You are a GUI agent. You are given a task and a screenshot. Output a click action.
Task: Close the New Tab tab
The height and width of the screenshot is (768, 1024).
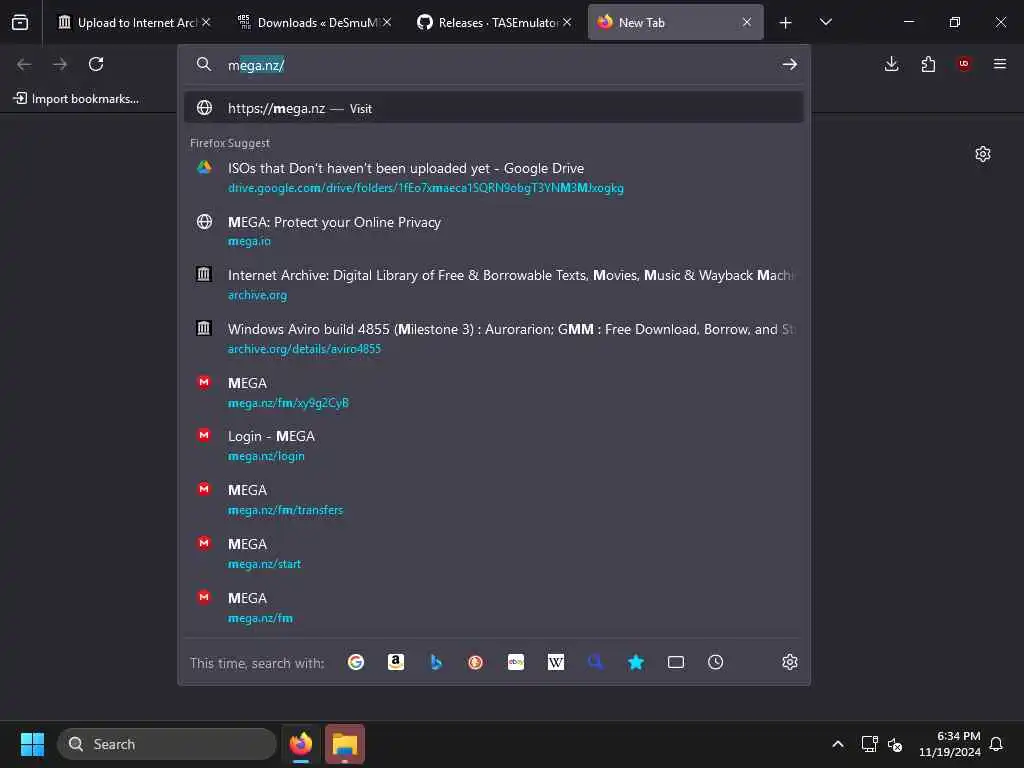pyautogui.click(x=746, y=22)
